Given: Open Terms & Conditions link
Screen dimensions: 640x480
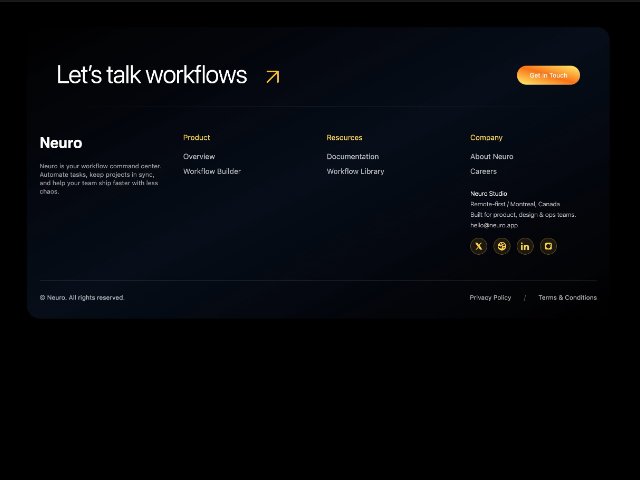Looking at the screenshot, I should click(567, 298).
